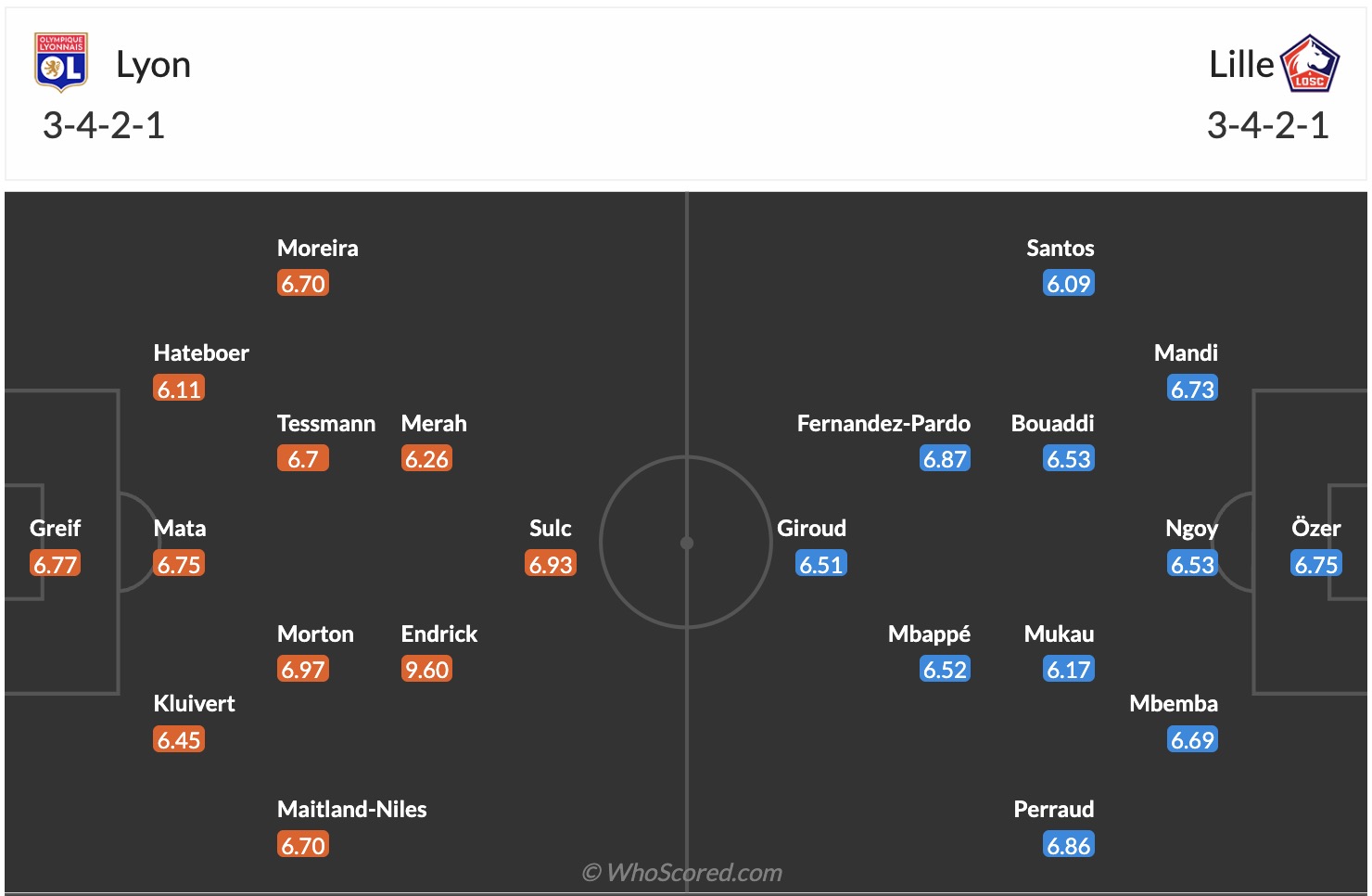Screen dimensions: 1372x896
Task: Click the Lille LOSC club crest
Action: click(x=1309, y=63)
